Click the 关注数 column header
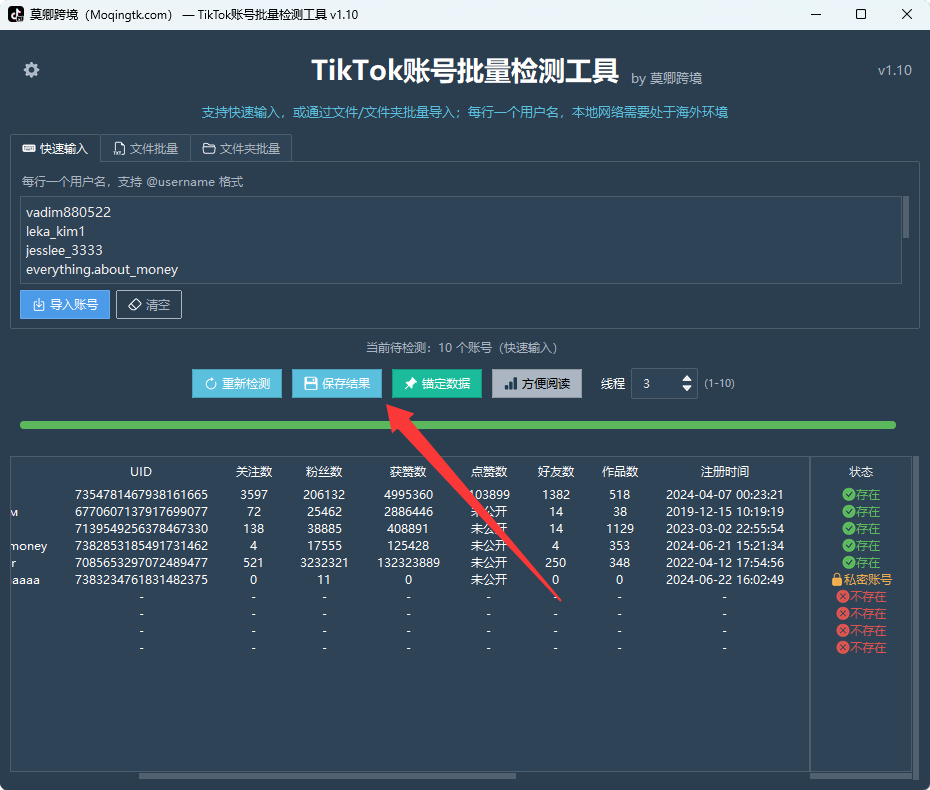Viewport: 930px width, 790px height. tap(254, 472)
